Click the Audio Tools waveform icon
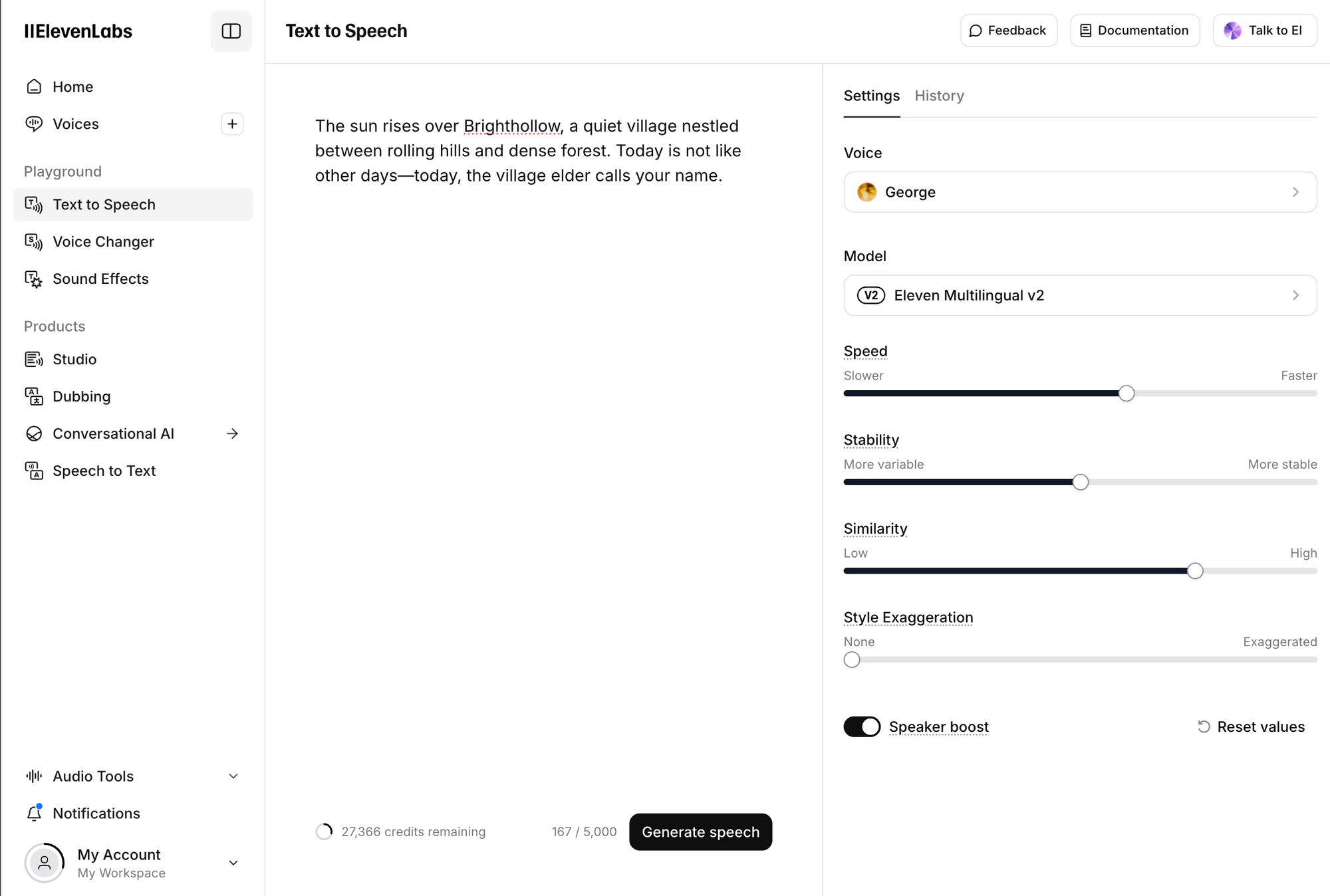The image size is (1330, 896). tap(34, 776)
